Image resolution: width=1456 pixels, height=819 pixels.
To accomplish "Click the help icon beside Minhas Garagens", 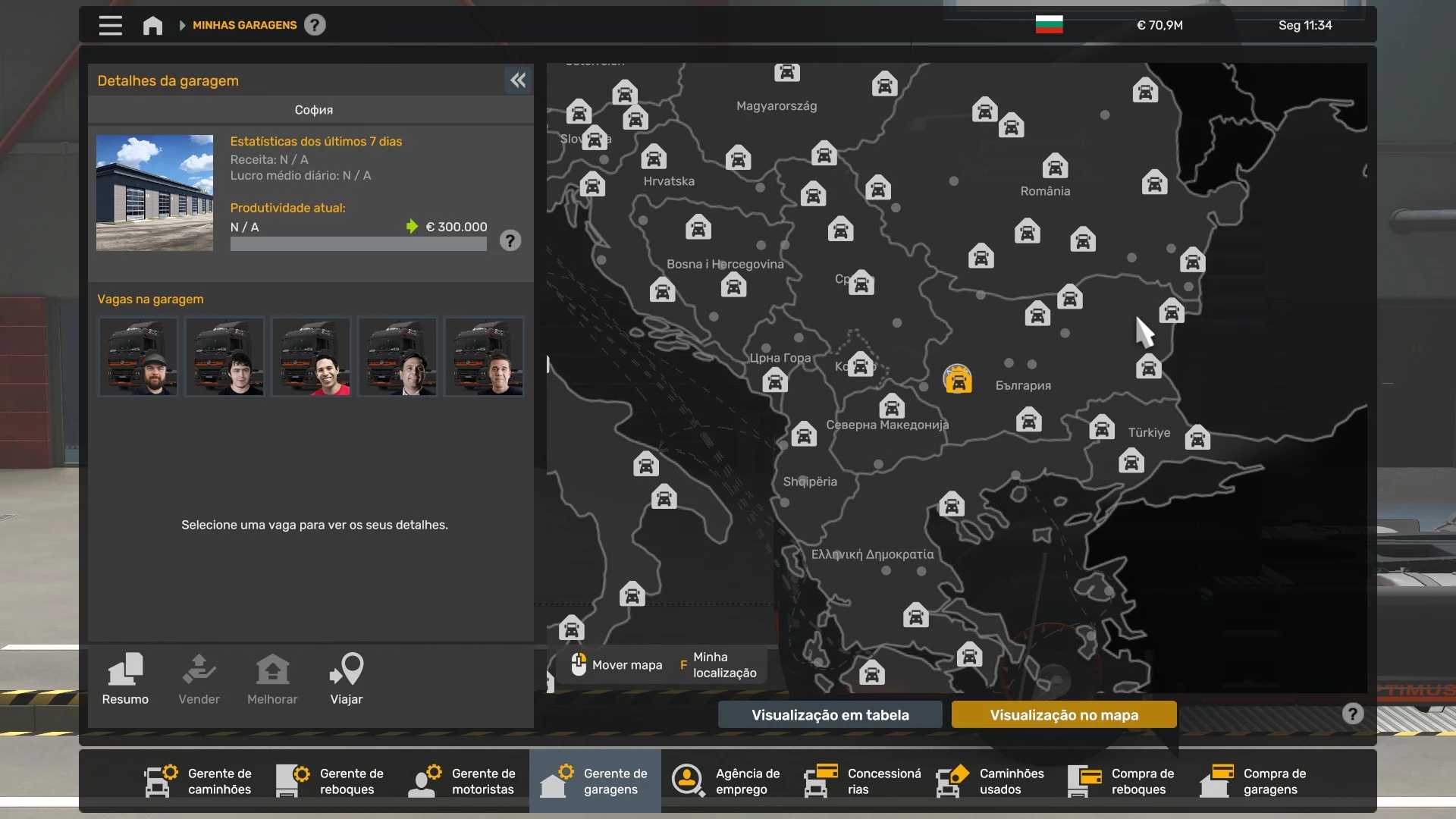I will 315,25.
